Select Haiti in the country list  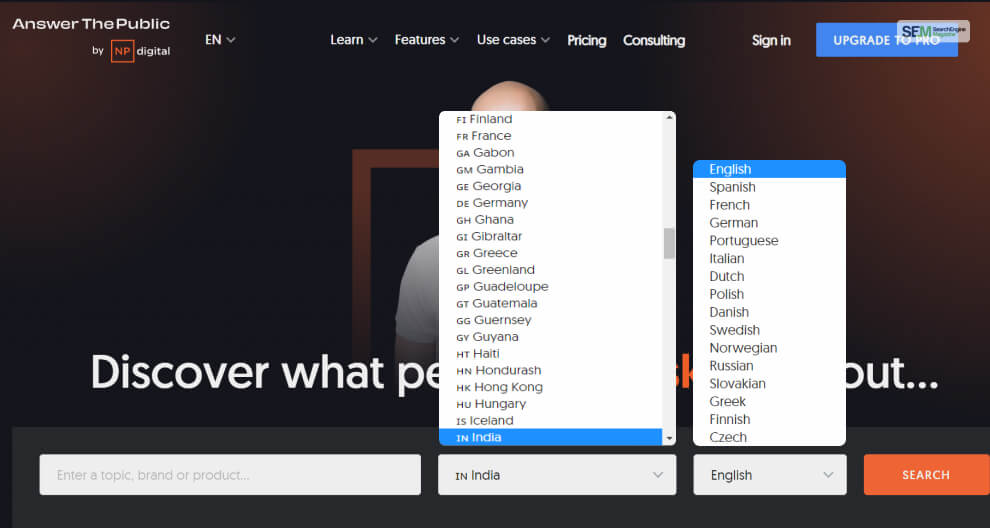(551, 353)
